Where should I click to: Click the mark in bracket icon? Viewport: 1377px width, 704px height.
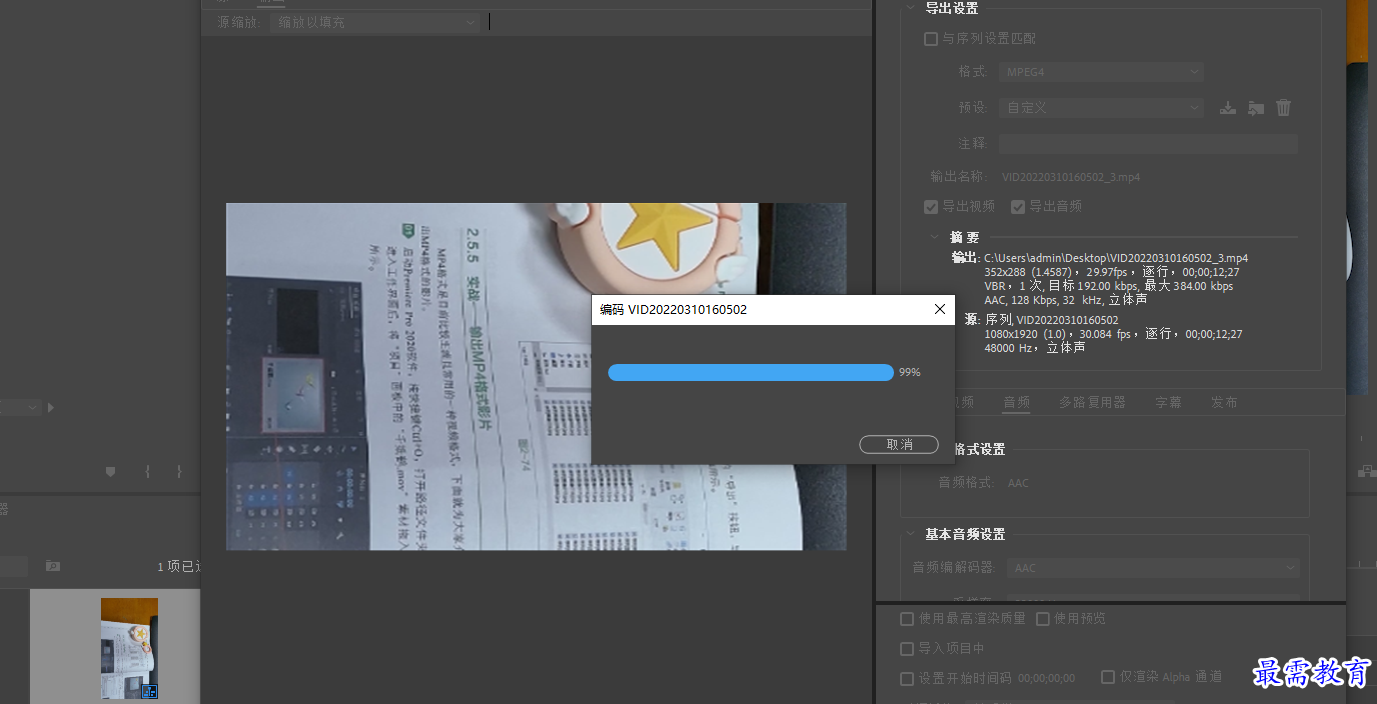pos(147,471)
